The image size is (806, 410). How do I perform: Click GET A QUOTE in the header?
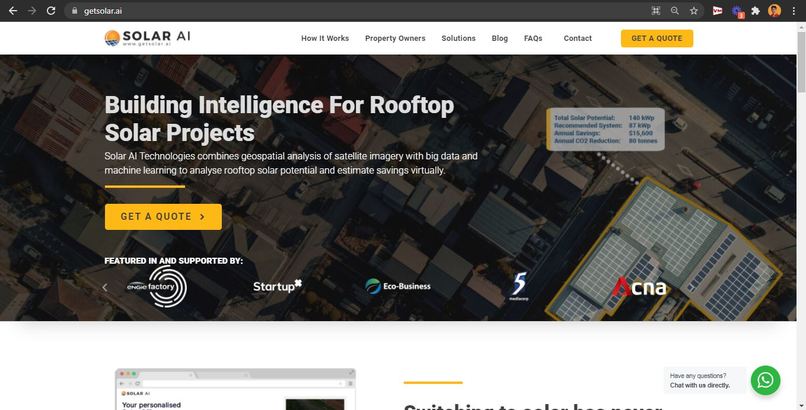tap(656, 39)
